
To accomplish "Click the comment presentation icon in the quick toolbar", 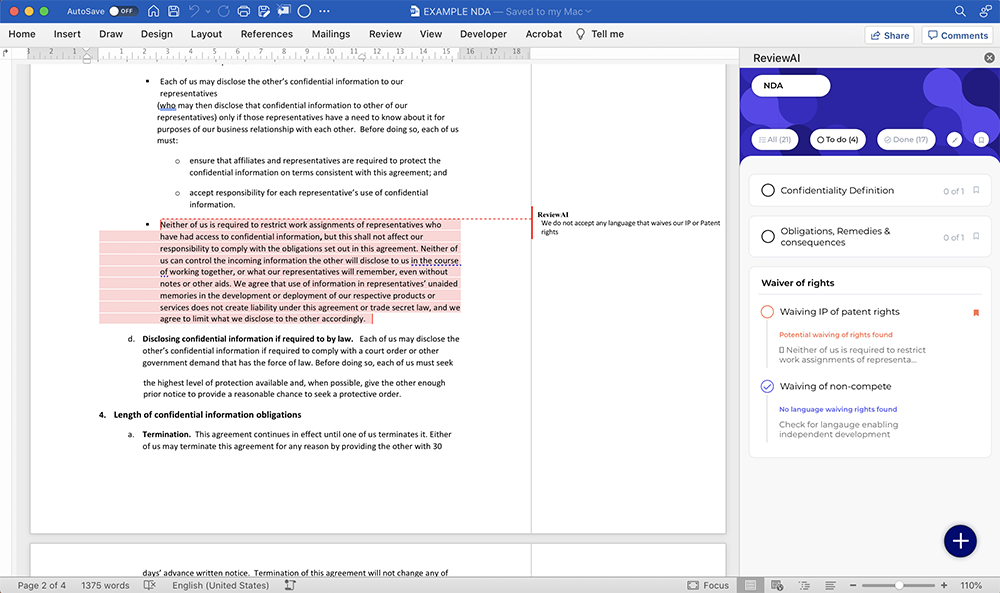I will pos(284,11).
